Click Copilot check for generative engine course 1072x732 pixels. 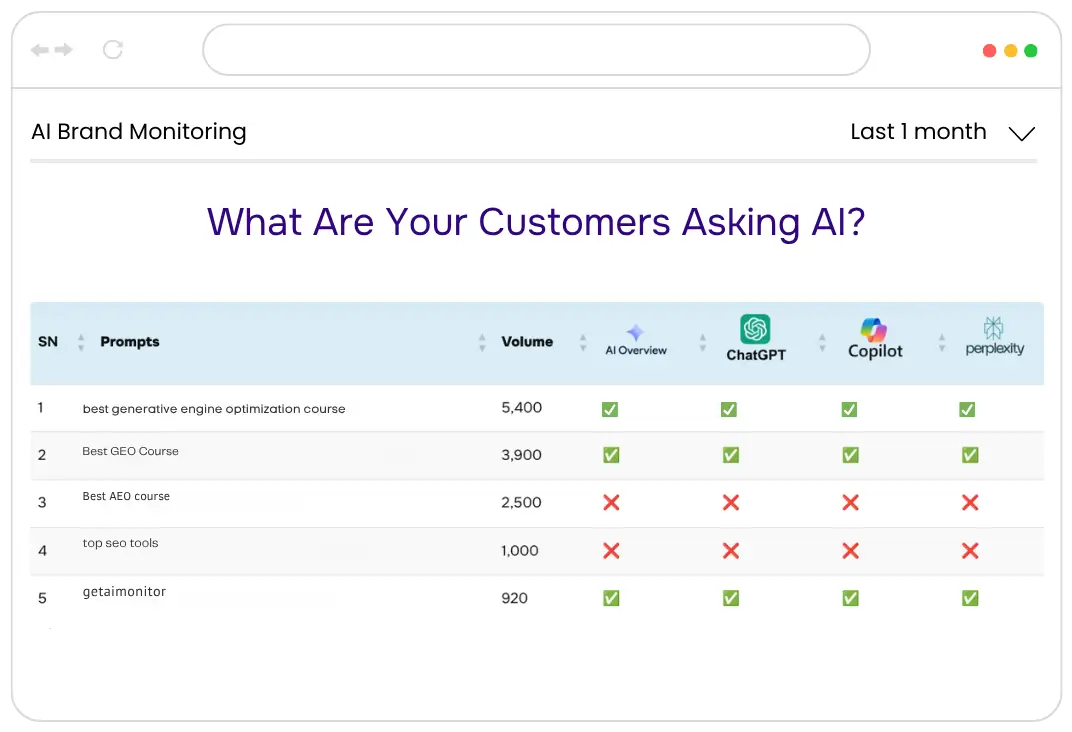849,409
